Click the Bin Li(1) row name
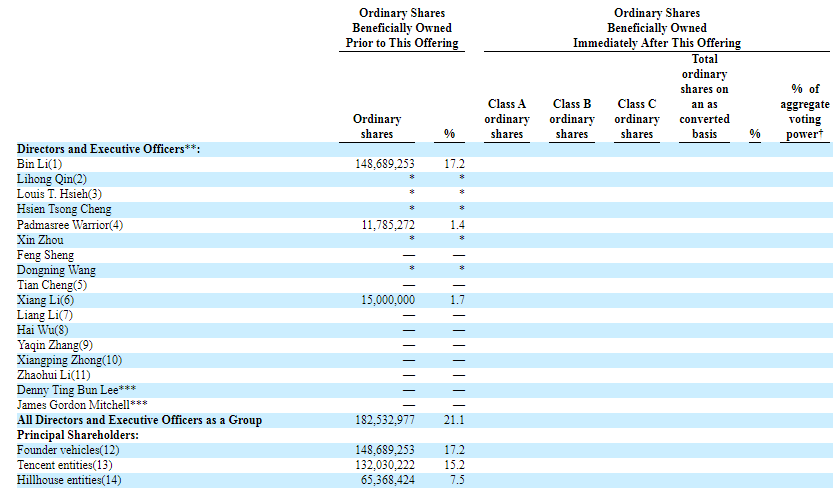Image resolution: width=839 pixels, height=493 pixels. pos(40,163)
